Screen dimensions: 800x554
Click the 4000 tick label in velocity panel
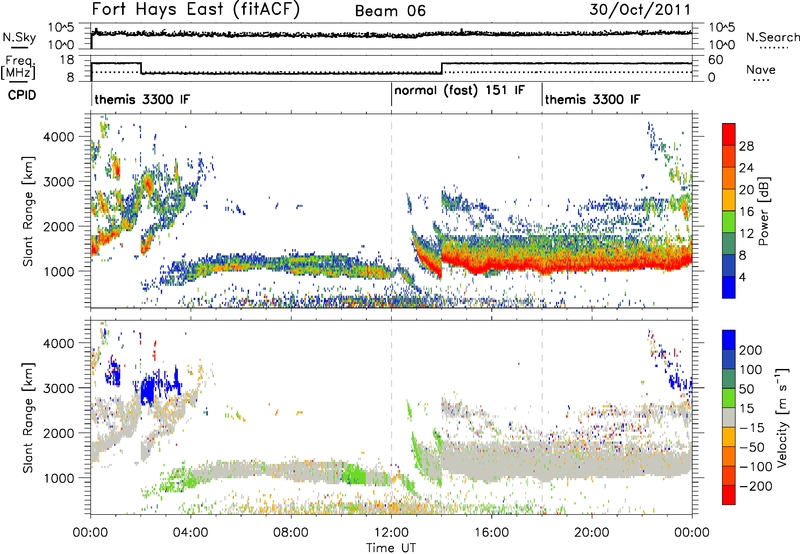pyautogui.click(x=59, y=343)
